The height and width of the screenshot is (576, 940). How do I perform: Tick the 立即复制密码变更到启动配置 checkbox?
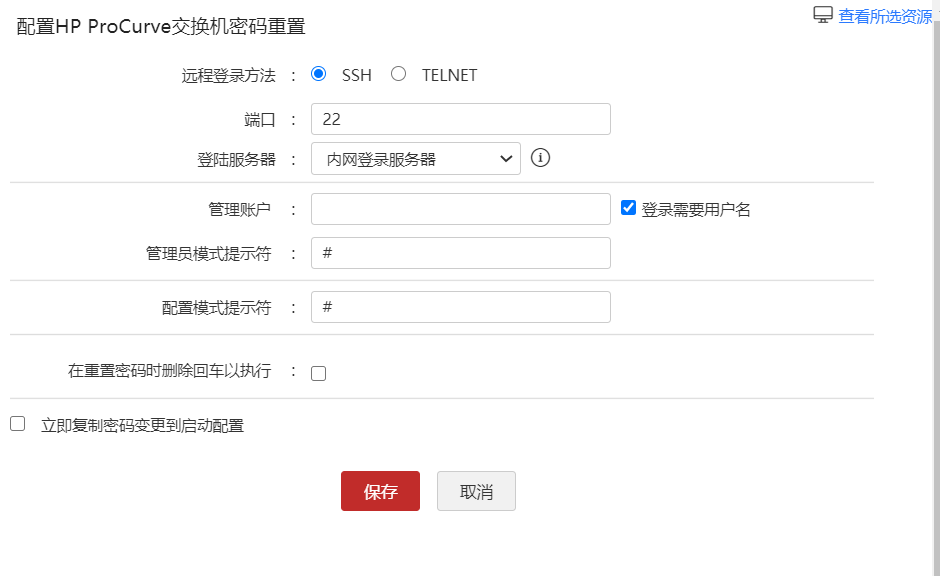(18, 424)
